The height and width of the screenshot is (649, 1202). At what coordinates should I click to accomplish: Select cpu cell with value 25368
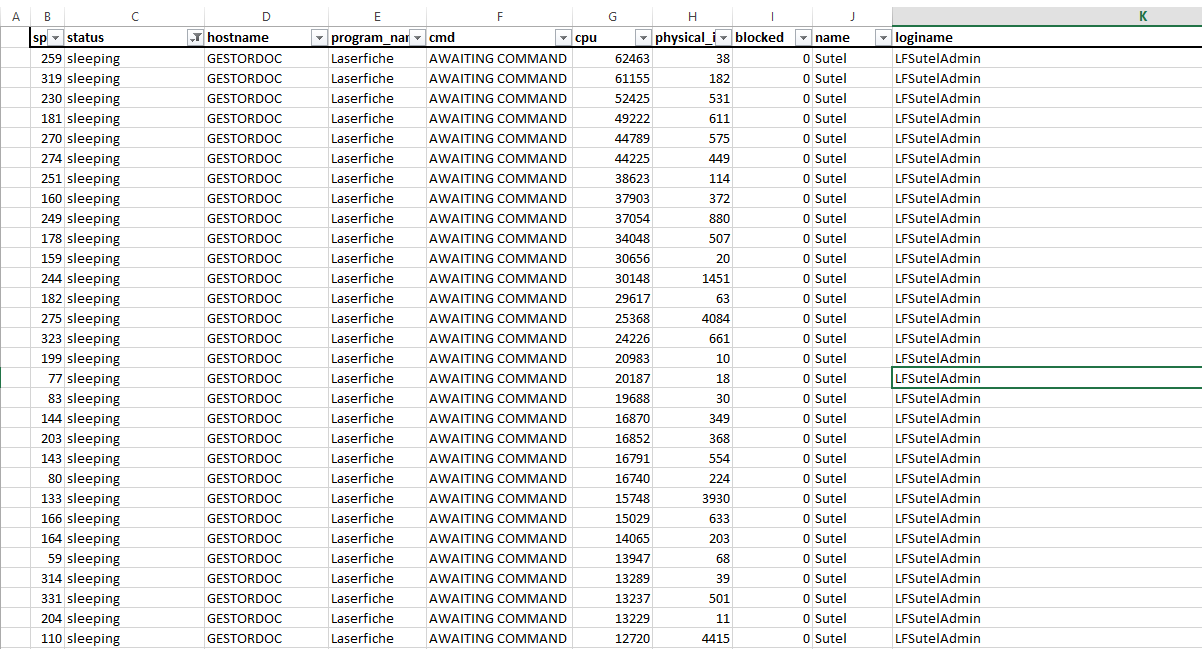[612, 318]
